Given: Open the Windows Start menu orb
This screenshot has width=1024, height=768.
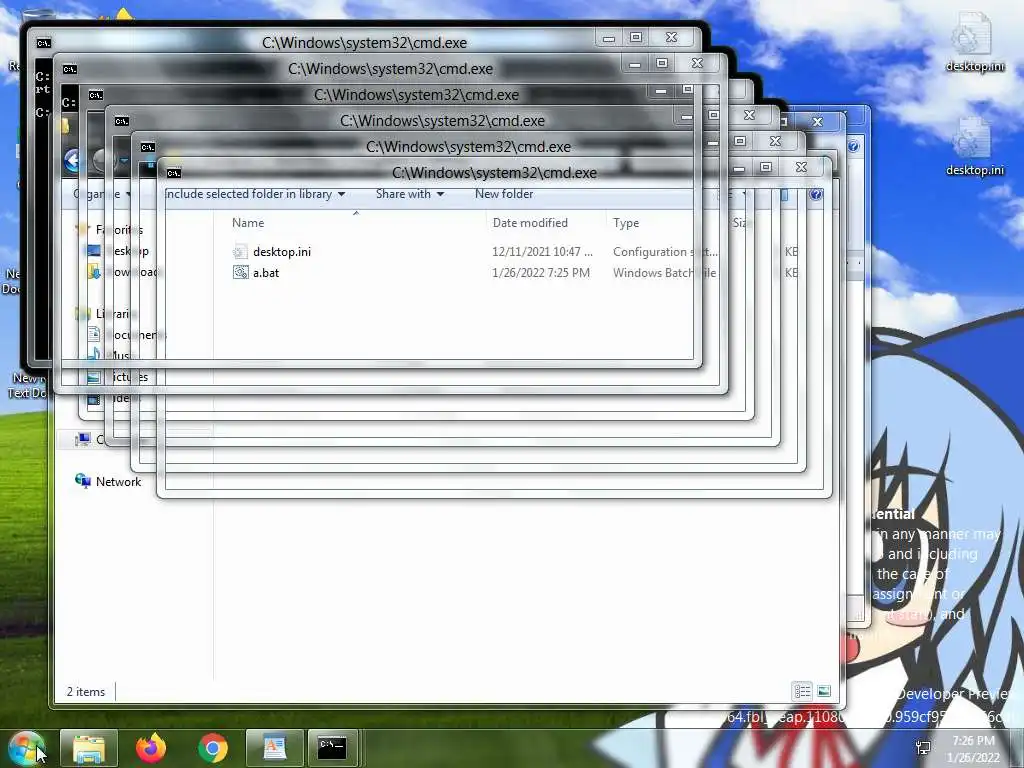Looking at the screenshot, I should click(25, 748).
